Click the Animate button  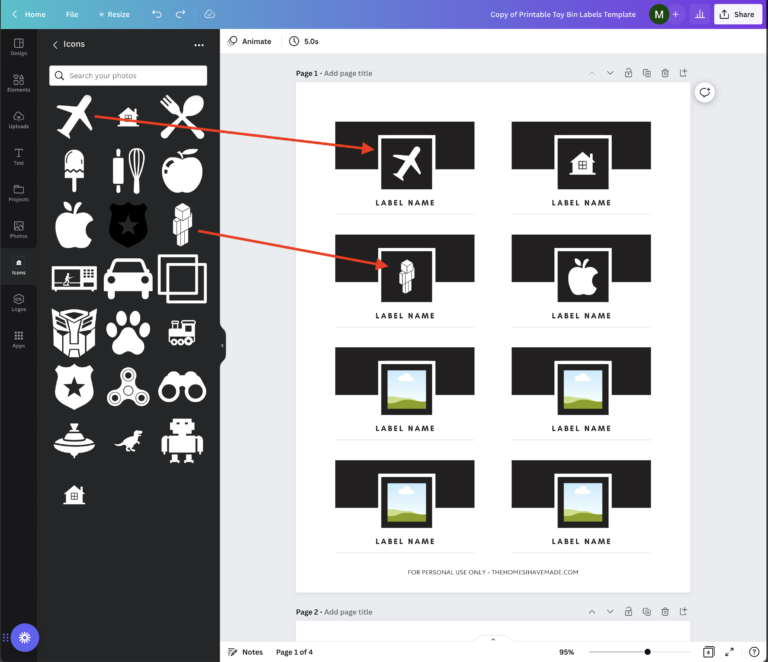pos(250,41)
